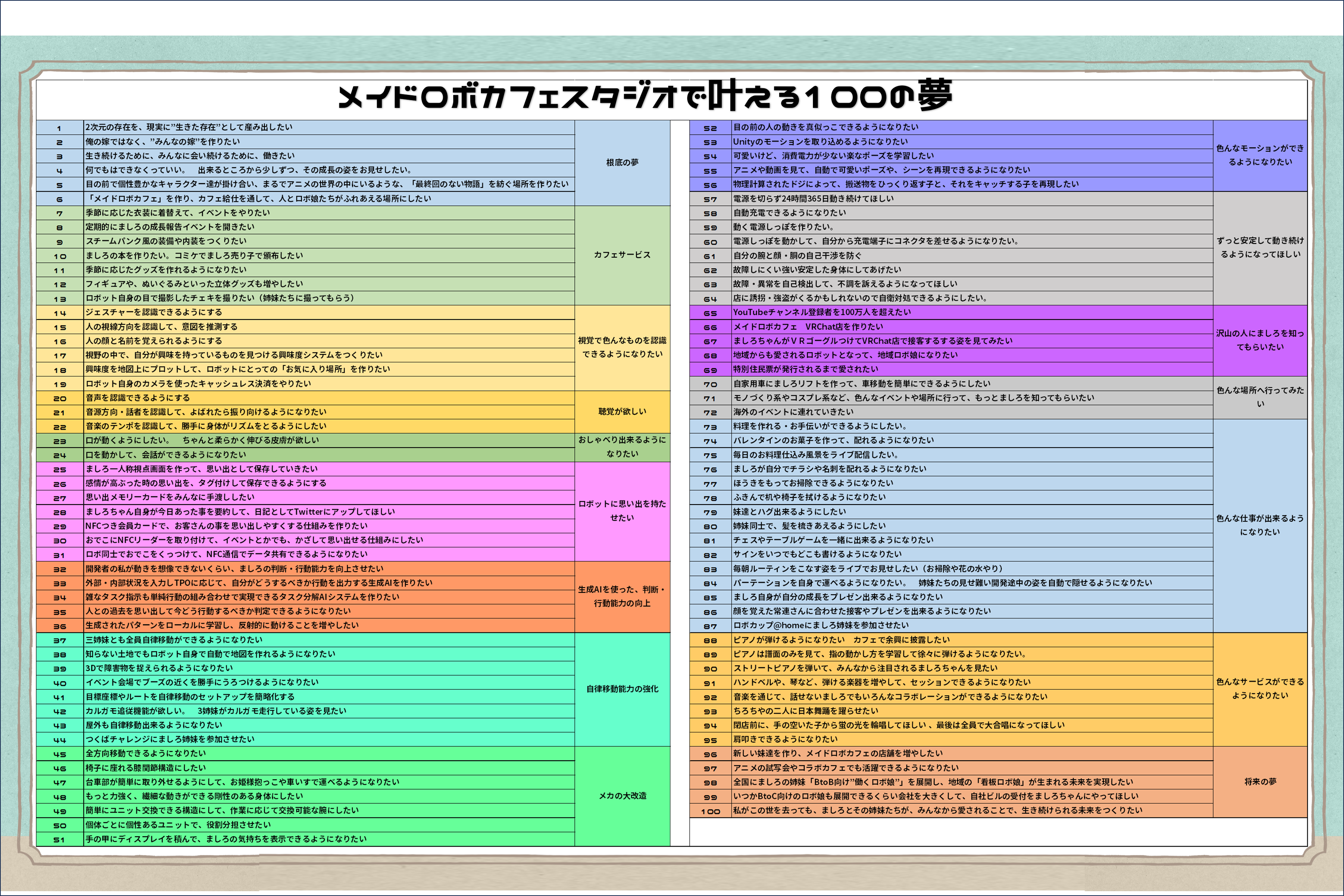Viewport: 1344px width, 896px height.
Task: Select the 聴覚が欲しい category cell
Action: coord(622,411)
